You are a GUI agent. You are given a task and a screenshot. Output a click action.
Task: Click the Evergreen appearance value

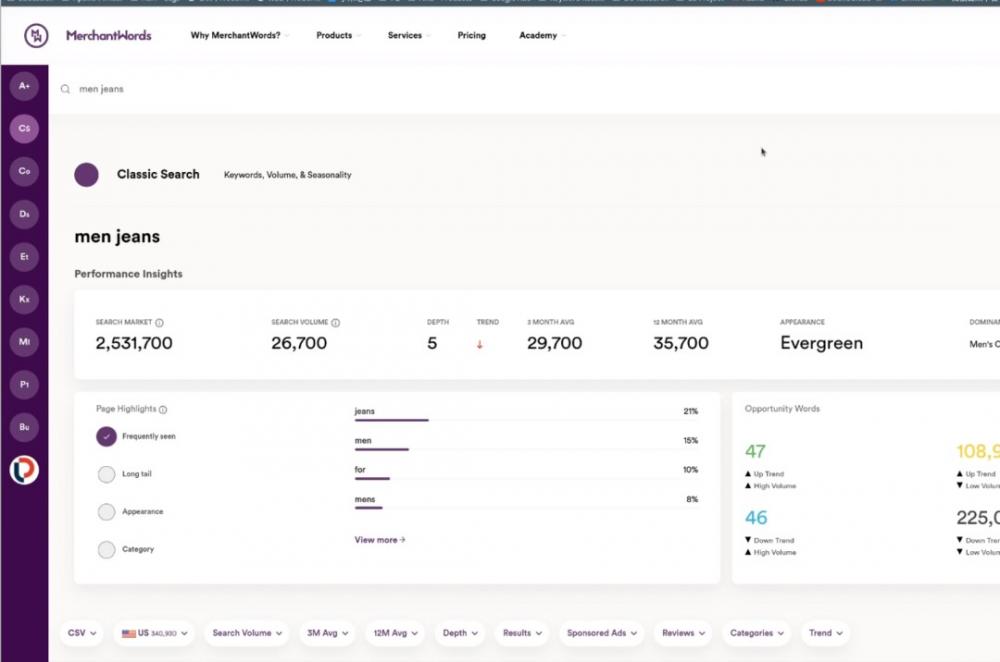point(821,343)
